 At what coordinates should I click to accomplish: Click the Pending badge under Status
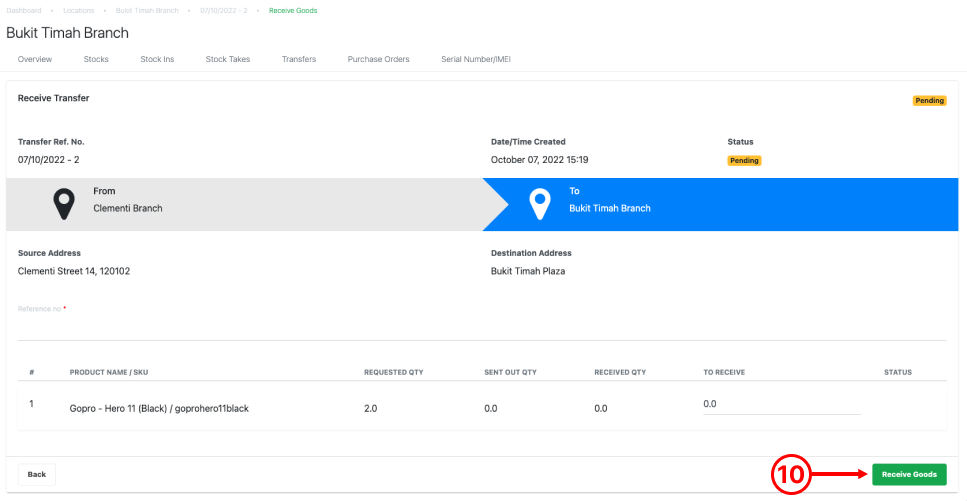pos(744,160)
